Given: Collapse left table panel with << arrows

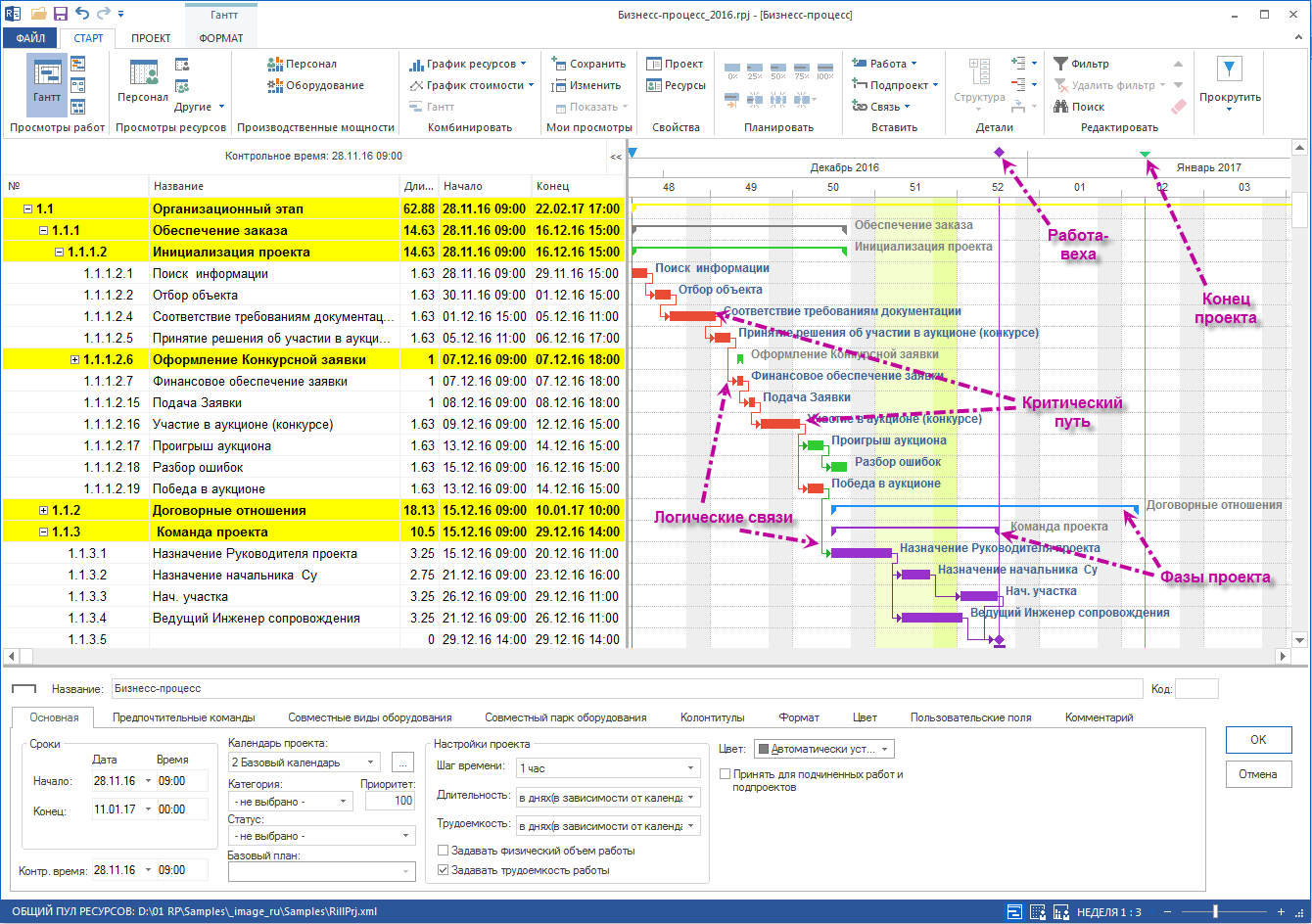Looking at the screenshot, I should coord(616,157).
